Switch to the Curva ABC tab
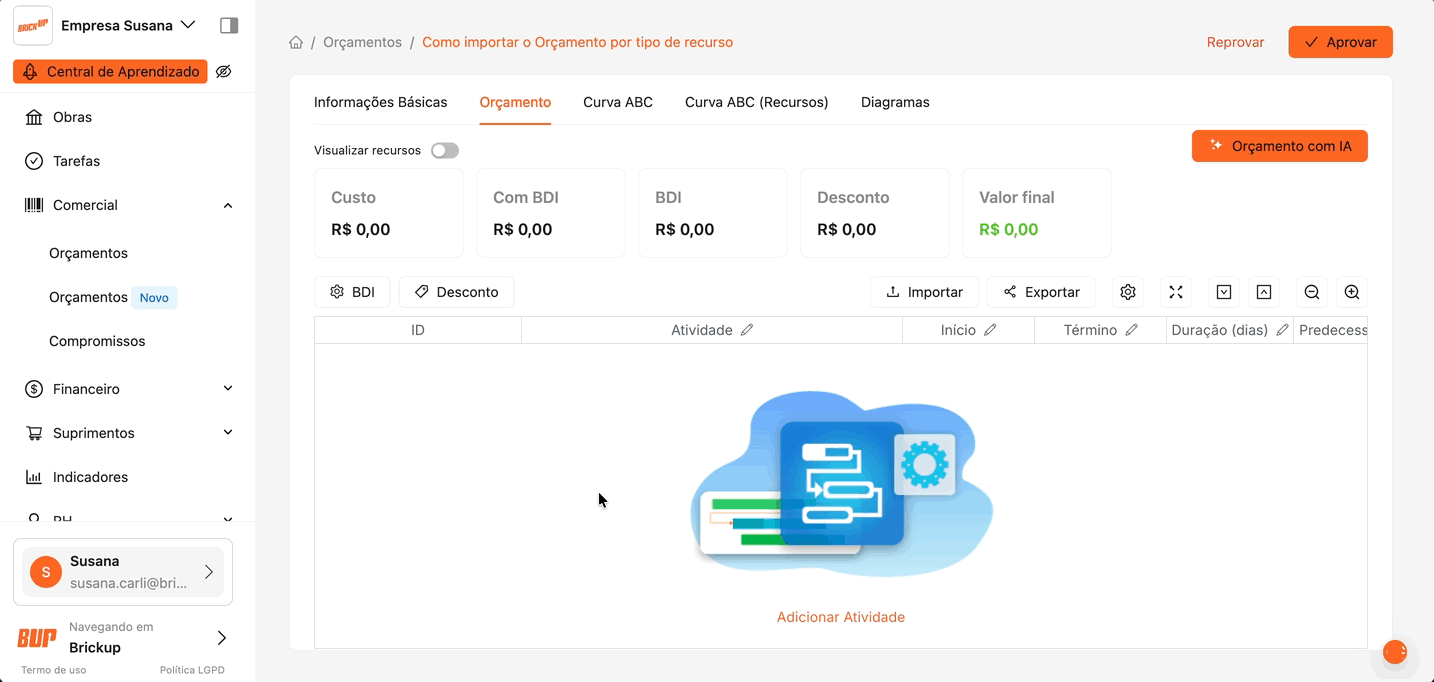Viewport: 1434px width, 682px height. 618,102
